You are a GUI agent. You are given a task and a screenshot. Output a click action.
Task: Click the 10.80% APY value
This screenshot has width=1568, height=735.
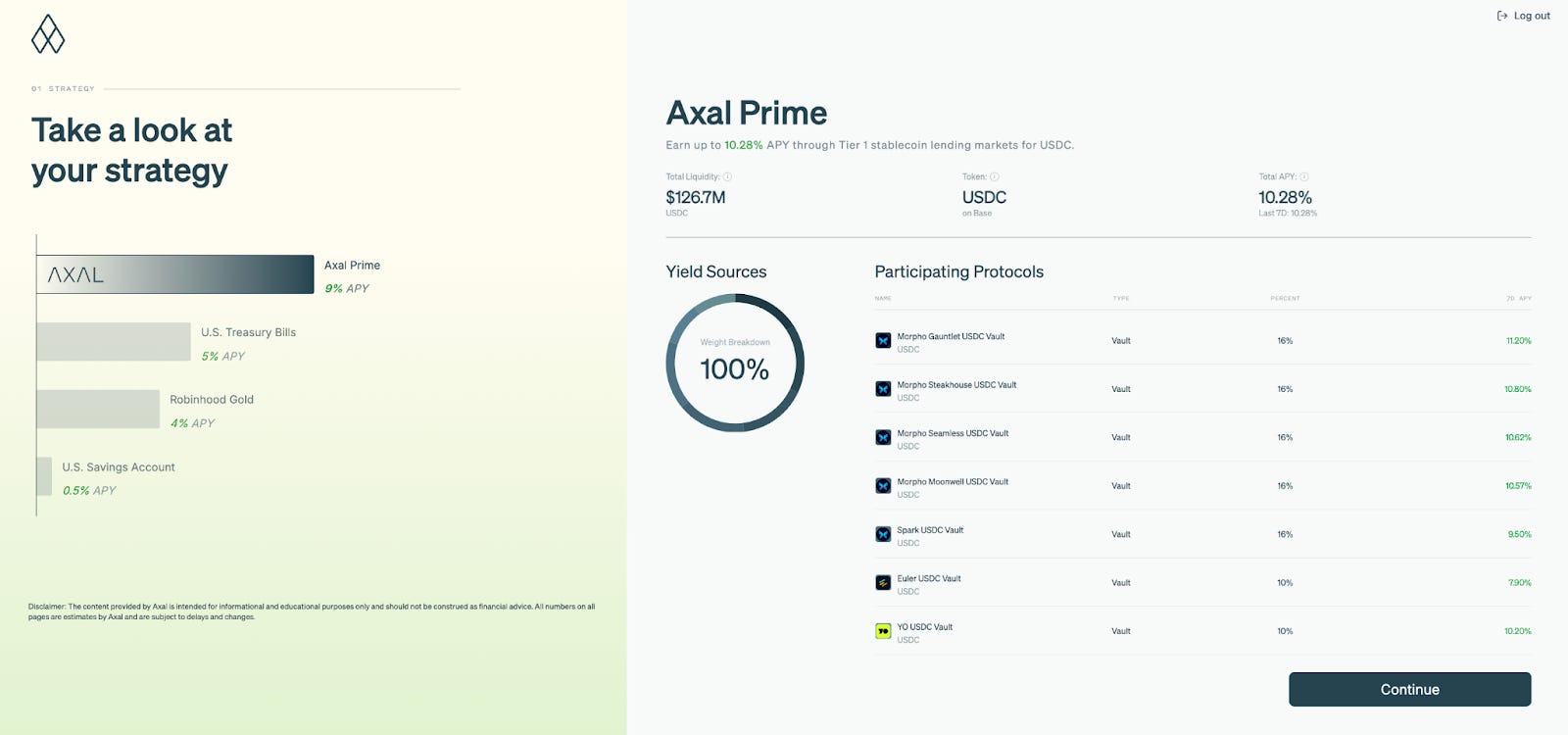point(1518,389)
